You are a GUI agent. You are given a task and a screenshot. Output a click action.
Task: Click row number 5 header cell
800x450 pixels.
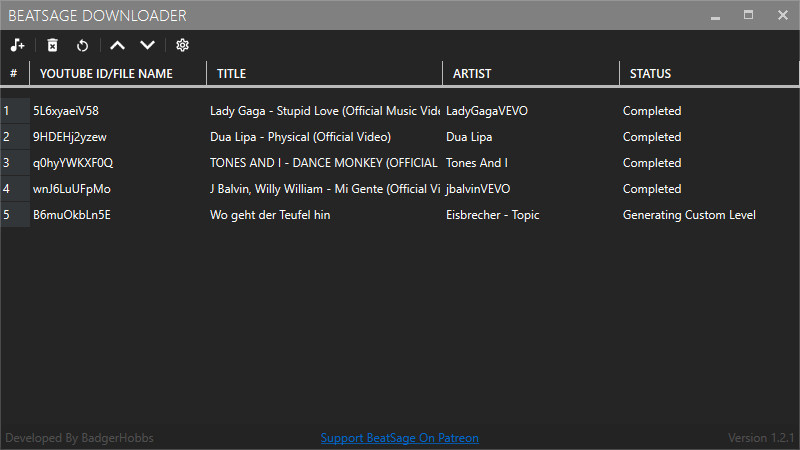click(15, 215)
